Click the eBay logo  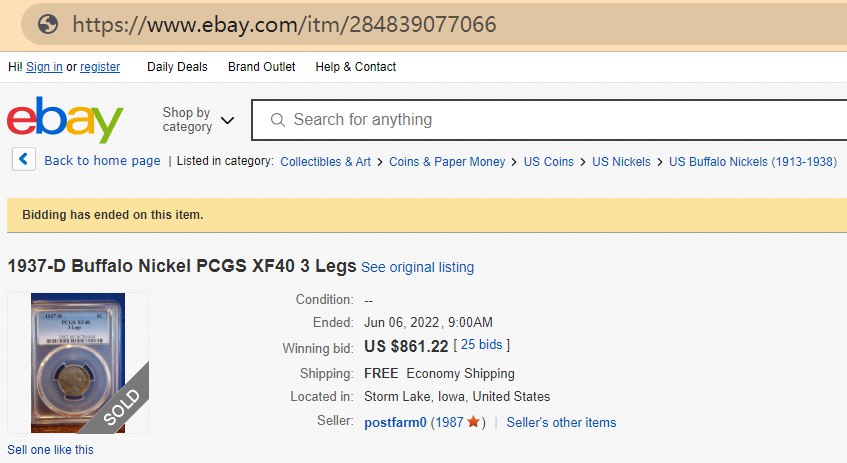65,120
